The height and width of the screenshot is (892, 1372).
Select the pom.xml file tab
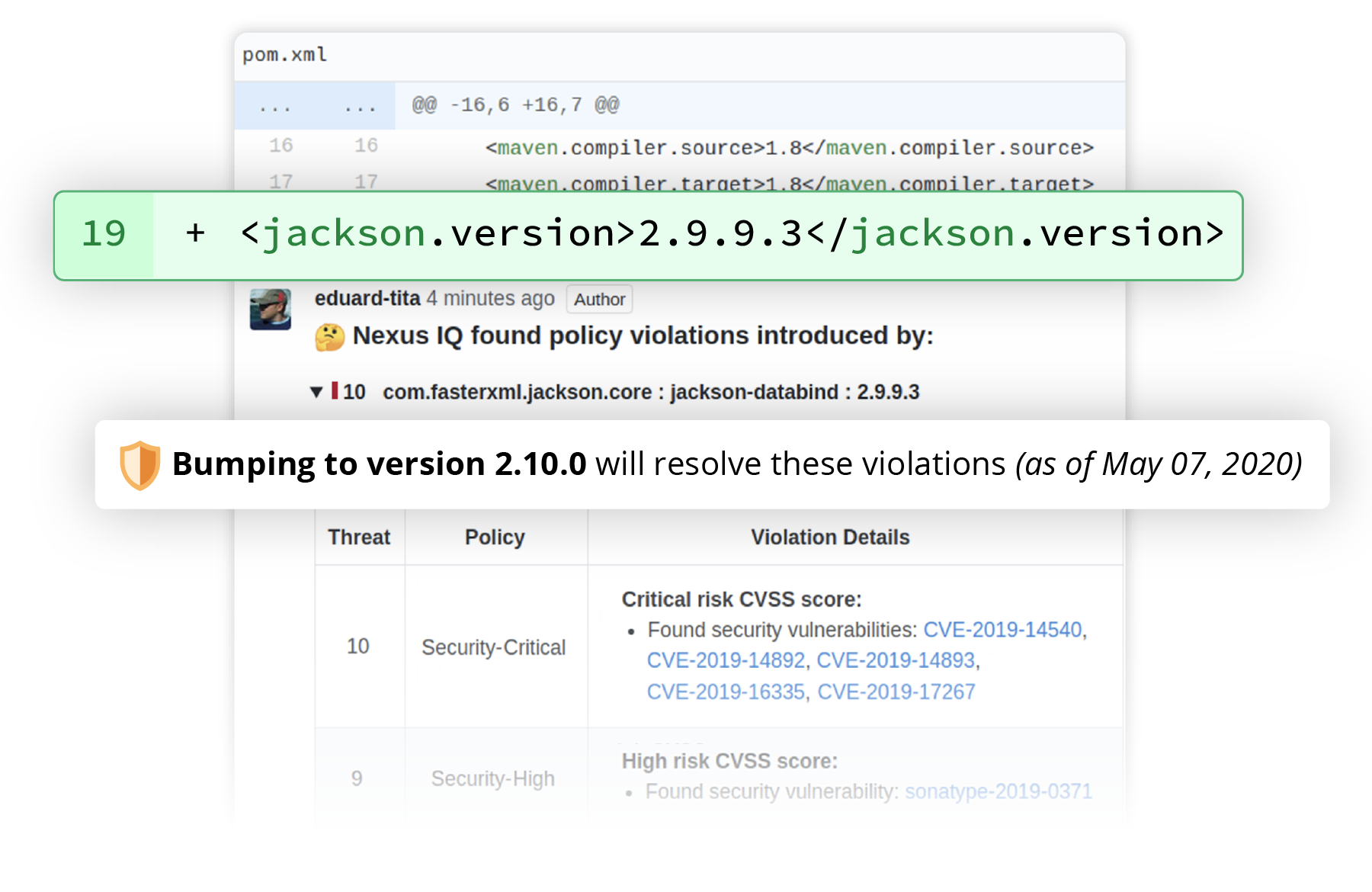284,54
